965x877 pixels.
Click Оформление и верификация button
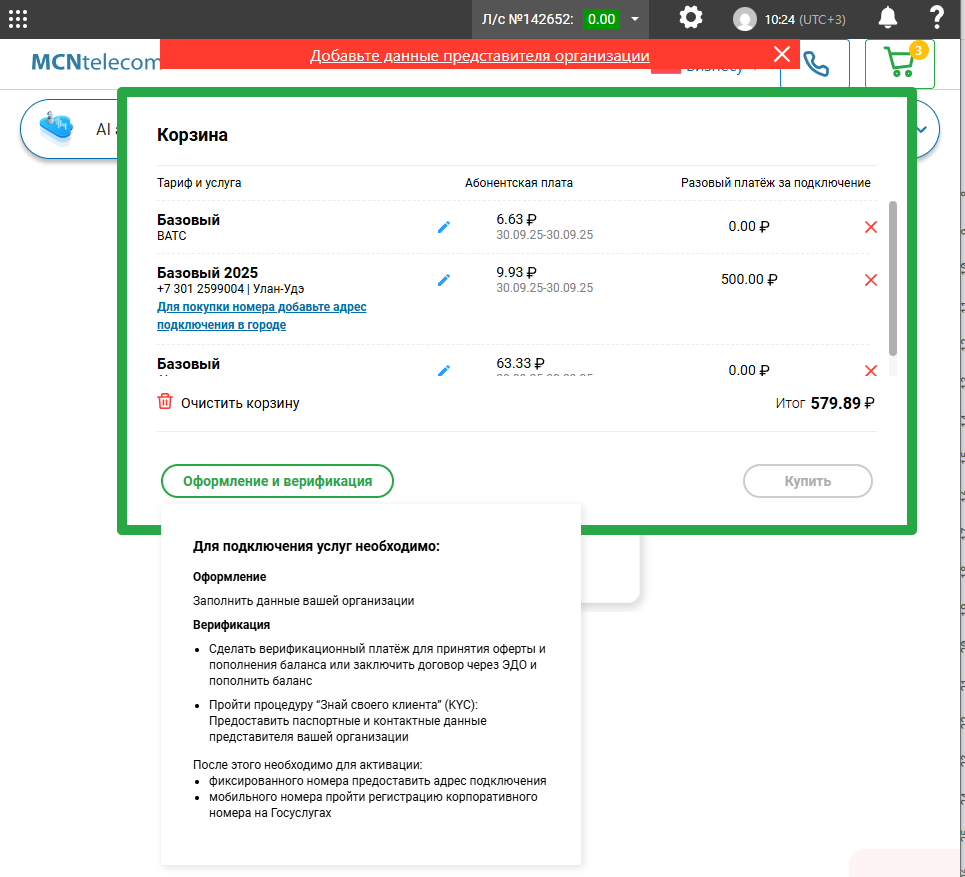(277, 481)
